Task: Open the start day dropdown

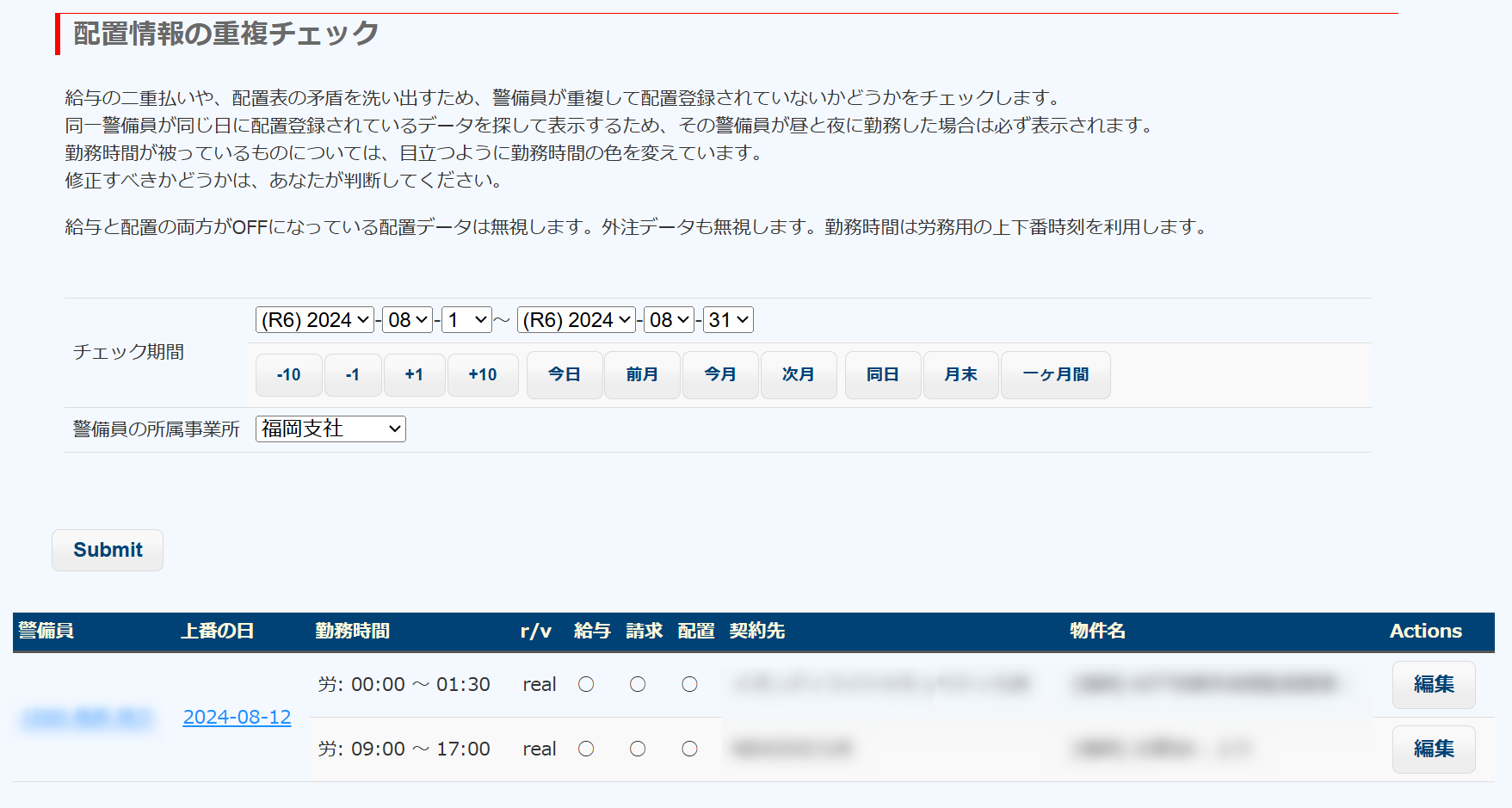Action: (x=466, y=320)
